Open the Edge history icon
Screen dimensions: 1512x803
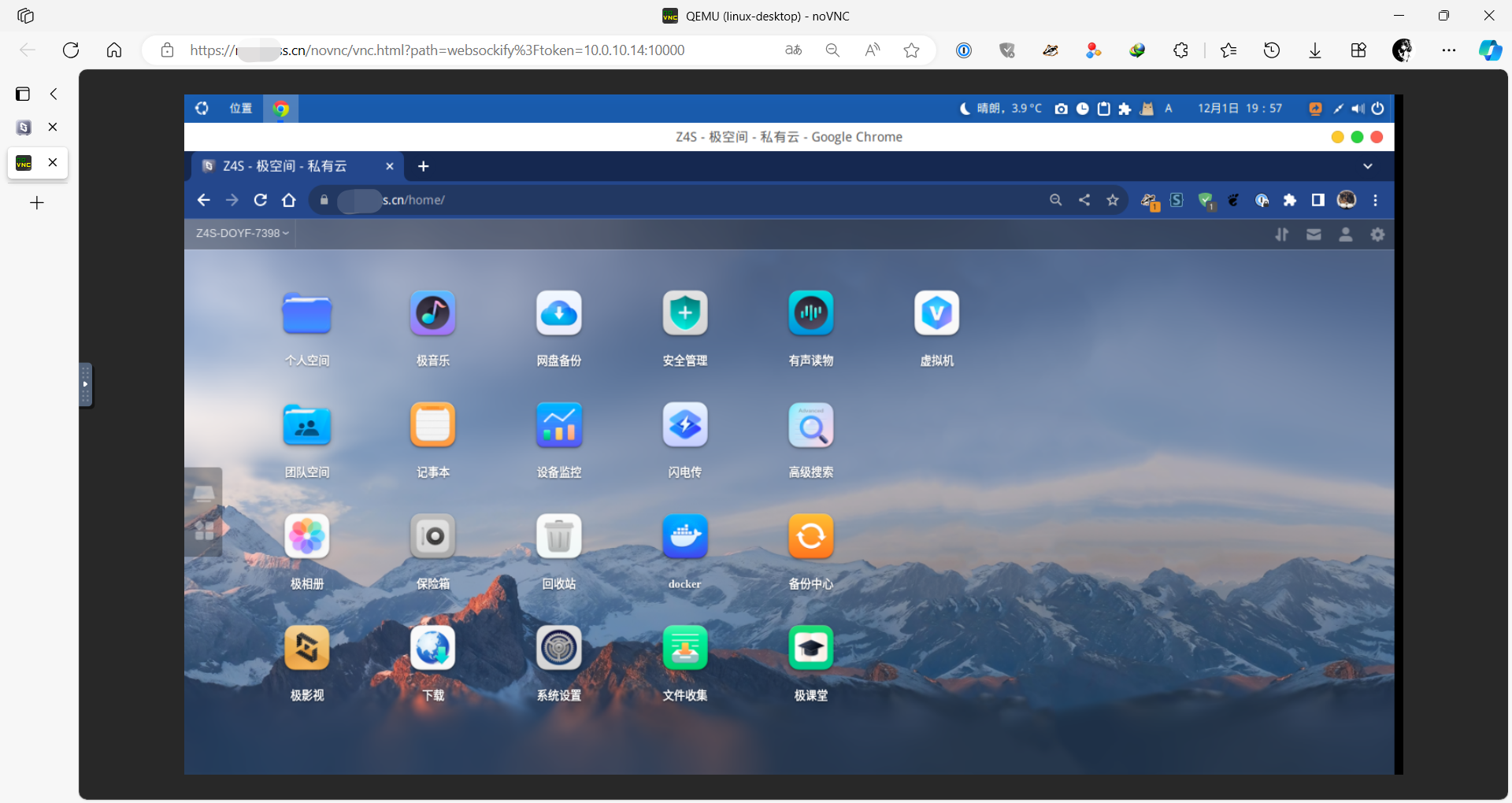(x=1272, y=50)
